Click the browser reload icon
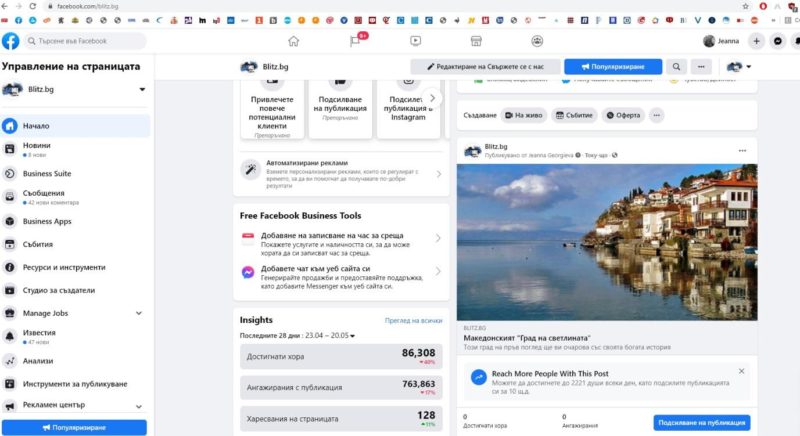The width and height of the screenshot is (800, 436). tap(33, 6)
